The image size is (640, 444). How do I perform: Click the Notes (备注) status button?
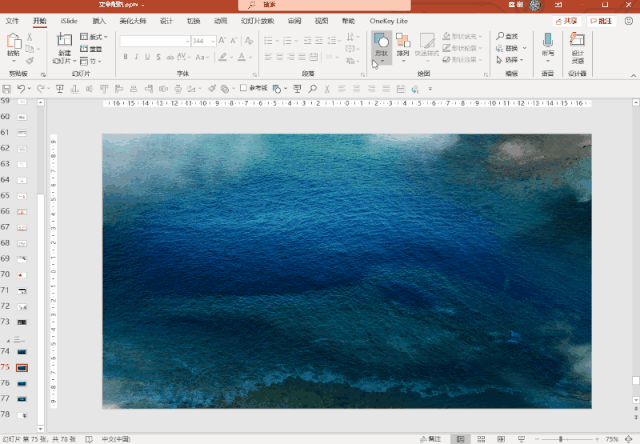(431, 439)
